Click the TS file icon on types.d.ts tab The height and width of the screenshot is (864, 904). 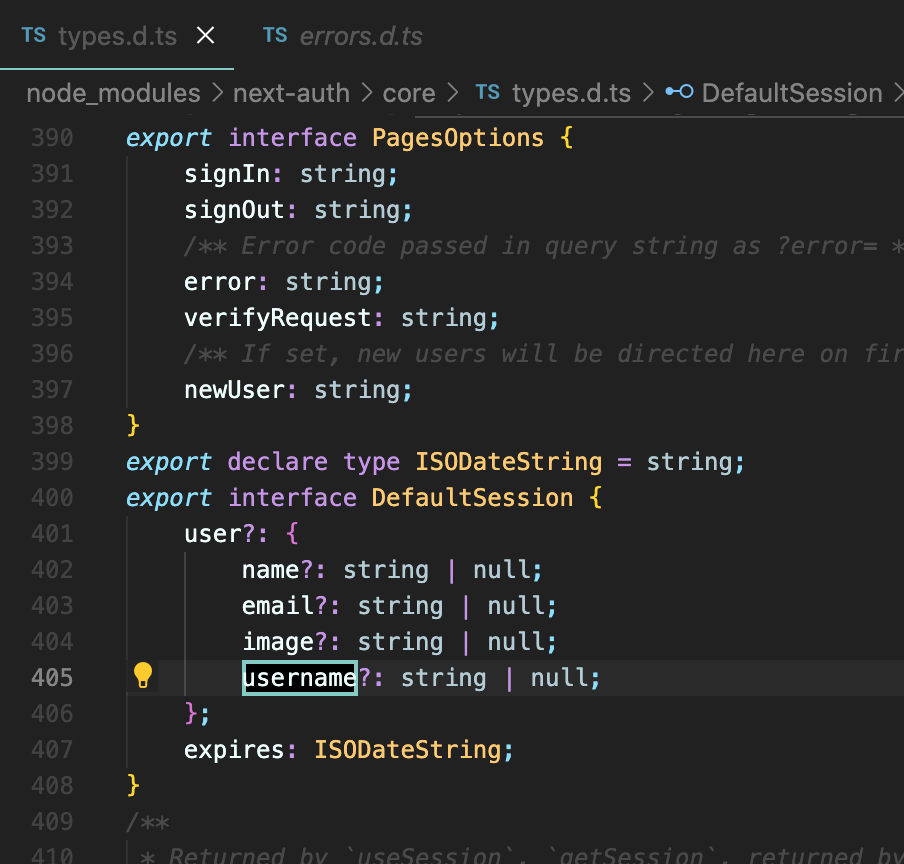pyautogui.click(x=33, y=35)
